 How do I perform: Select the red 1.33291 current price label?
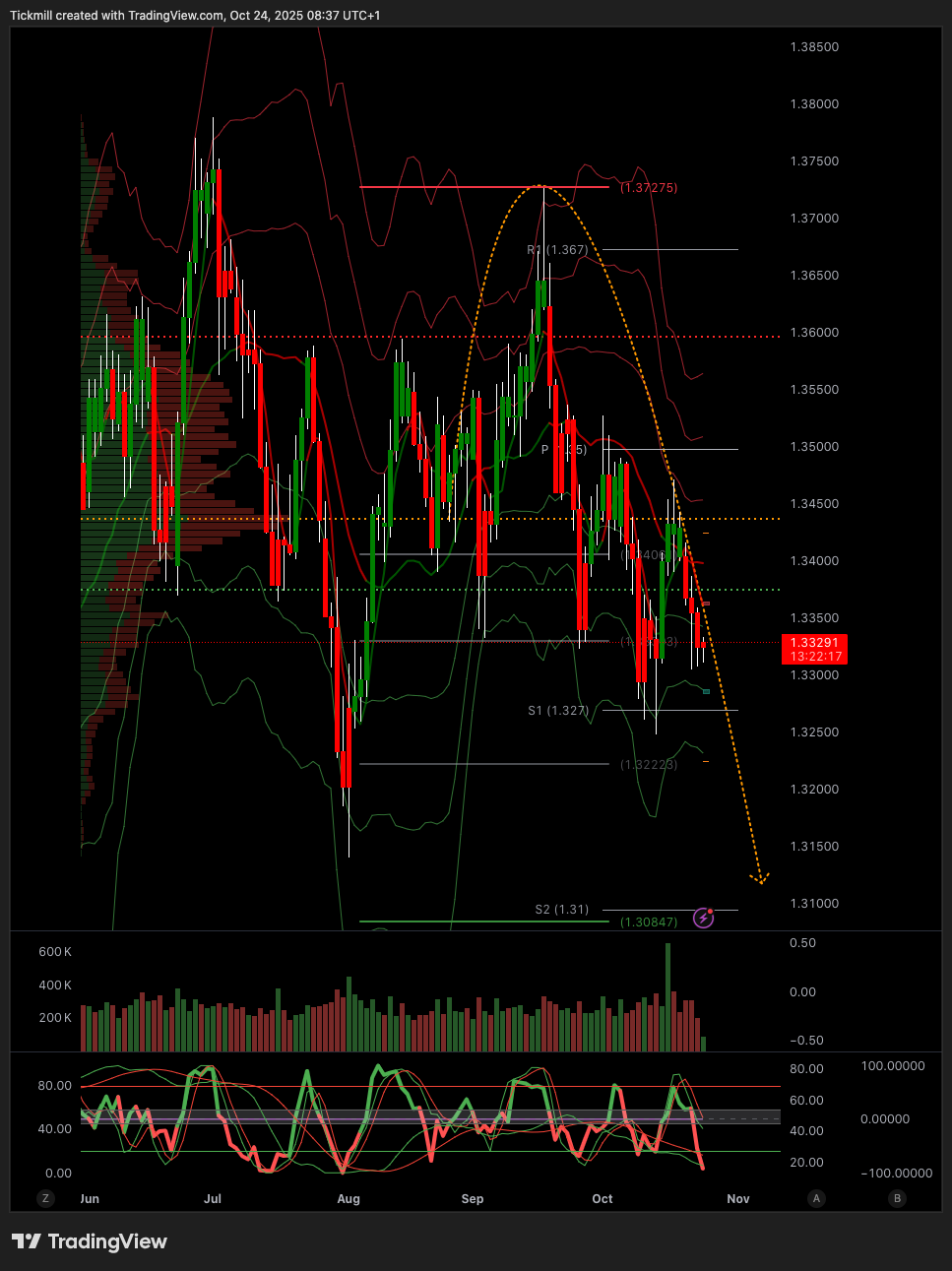pos(813,649)
